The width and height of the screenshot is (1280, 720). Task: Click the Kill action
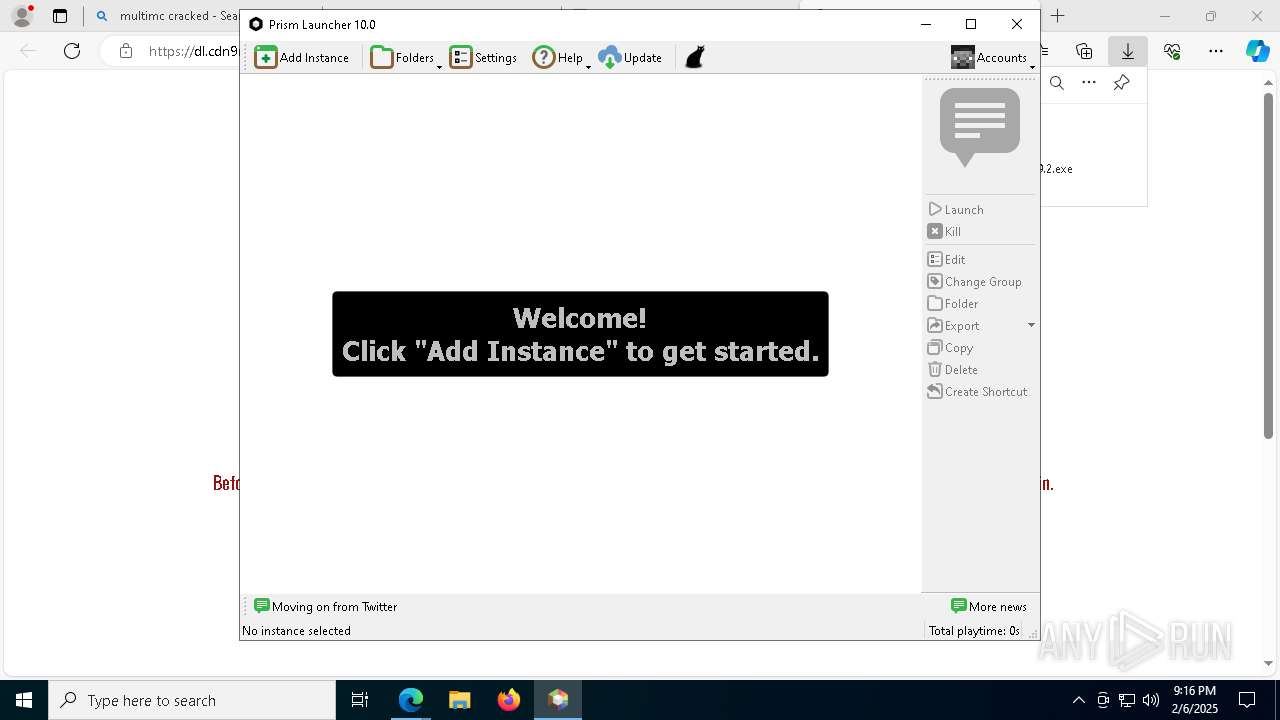click(x=944, y=231)
